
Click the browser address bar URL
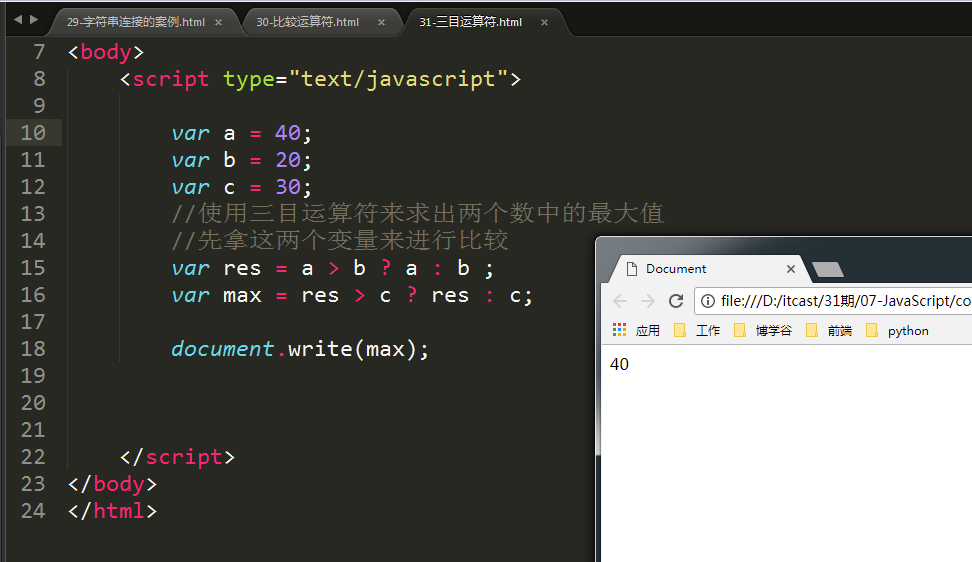(x=846, y=301)
